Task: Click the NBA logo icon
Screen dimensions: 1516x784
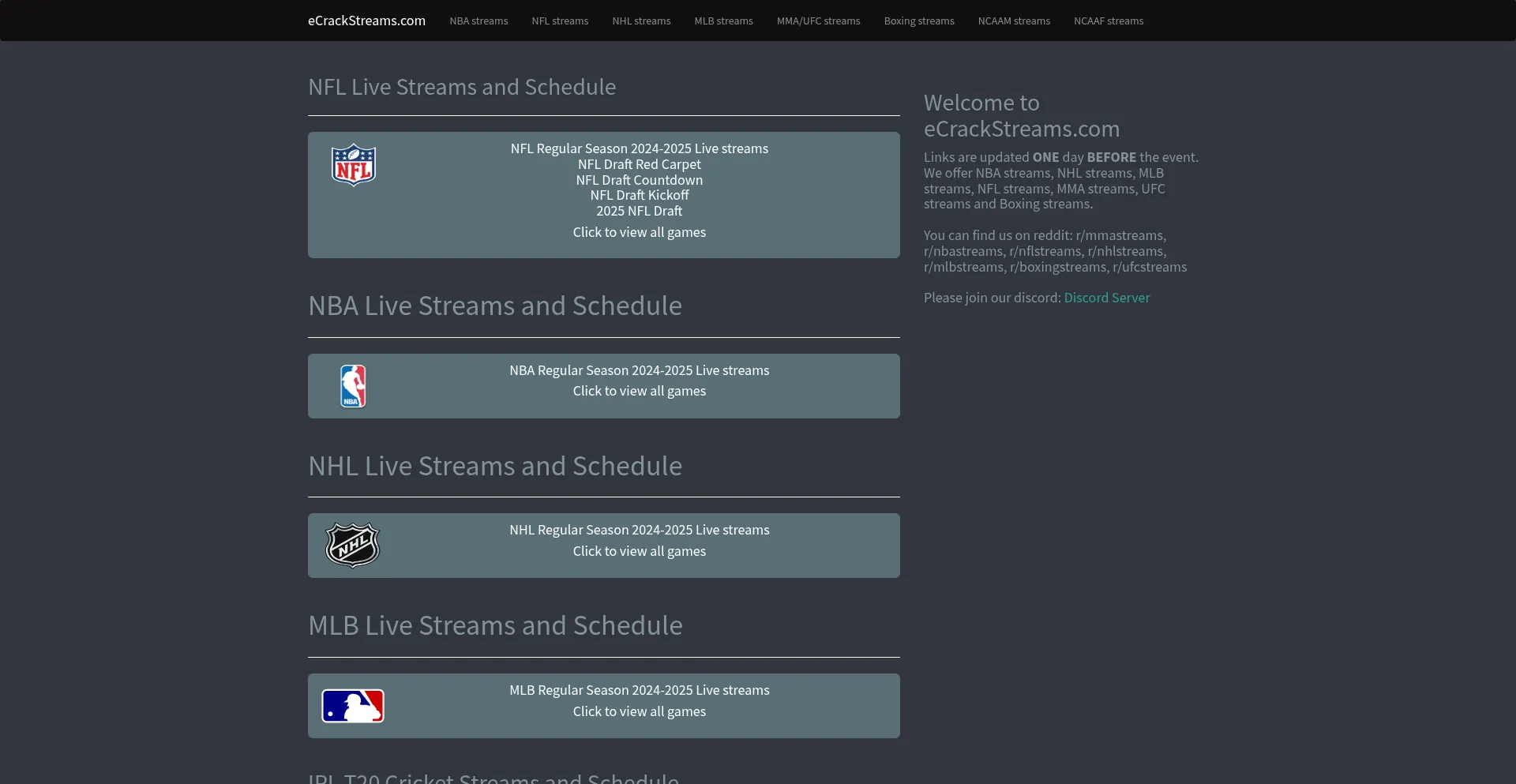Action: (x=353, y=386)
